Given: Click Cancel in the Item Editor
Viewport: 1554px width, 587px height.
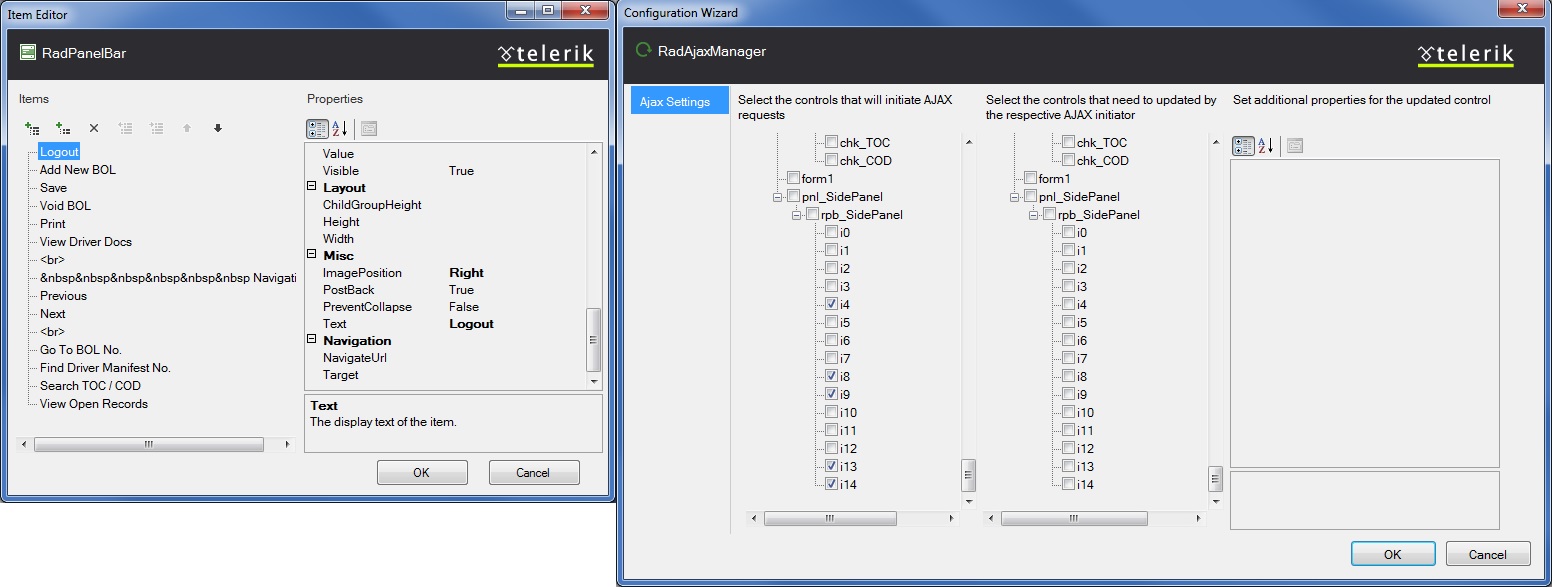Looking at the screenshot, I should point(534,473).
